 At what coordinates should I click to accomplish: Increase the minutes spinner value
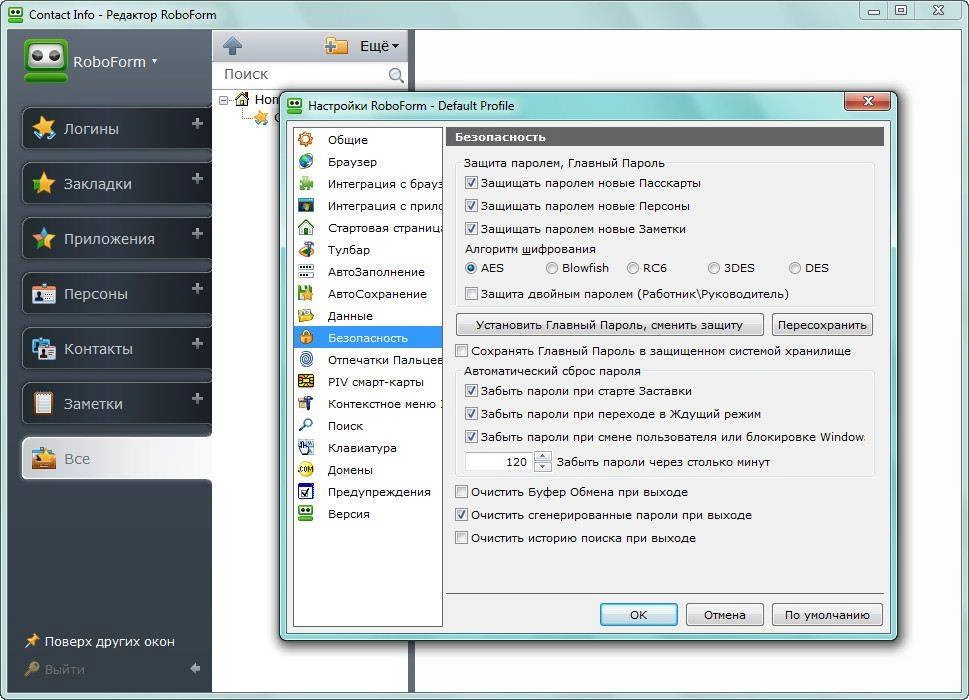click(543, 457)
